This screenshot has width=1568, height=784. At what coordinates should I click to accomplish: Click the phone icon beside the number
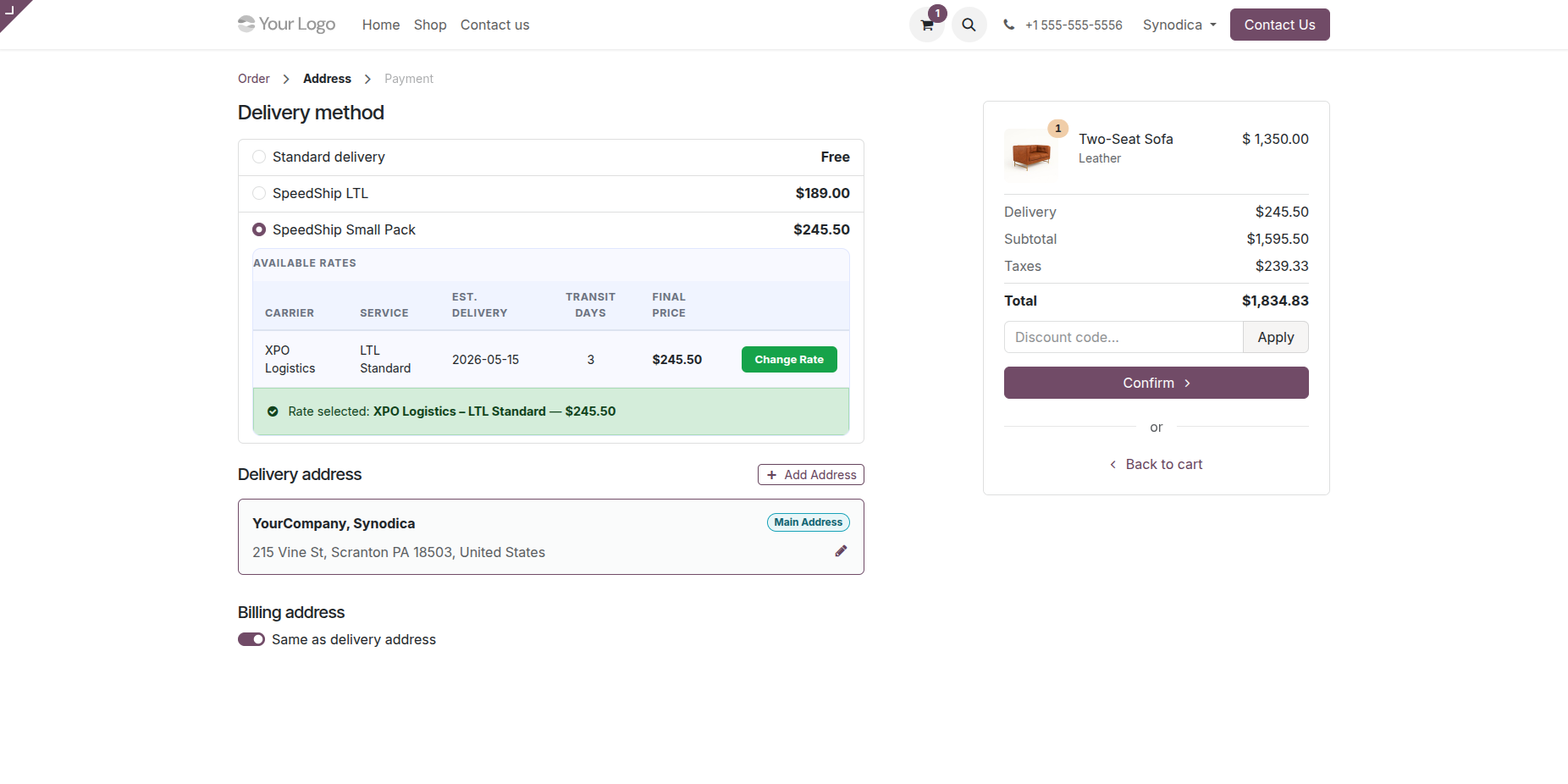1009,25
